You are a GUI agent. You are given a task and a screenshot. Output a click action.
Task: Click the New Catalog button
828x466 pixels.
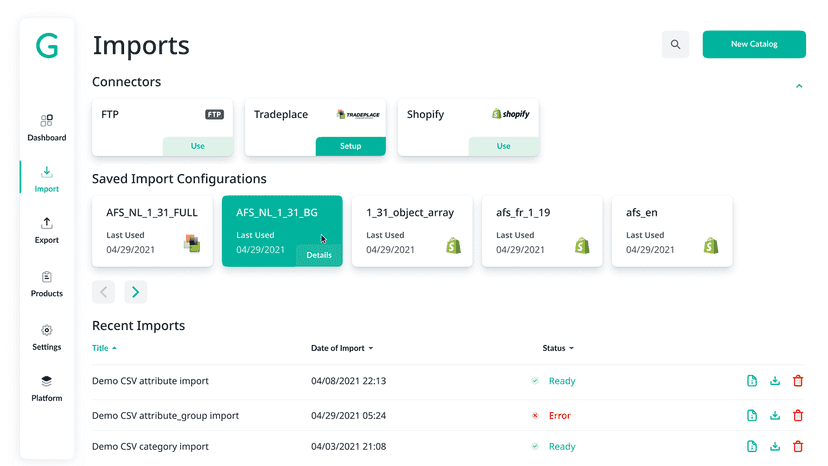(x=754, y=44)
